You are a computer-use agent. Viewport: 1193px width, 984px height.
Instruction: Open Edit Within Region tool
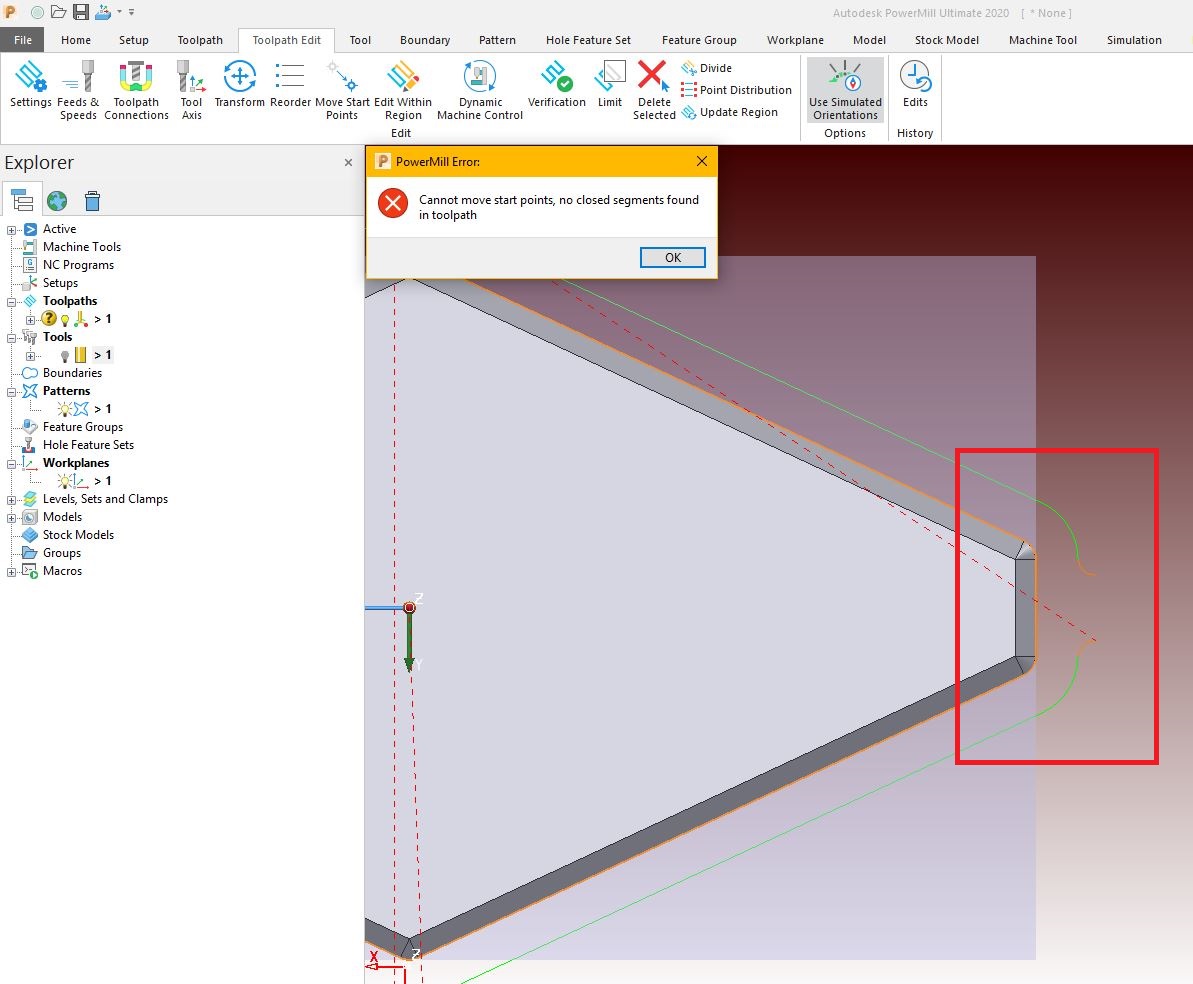(x=402, y=91)
